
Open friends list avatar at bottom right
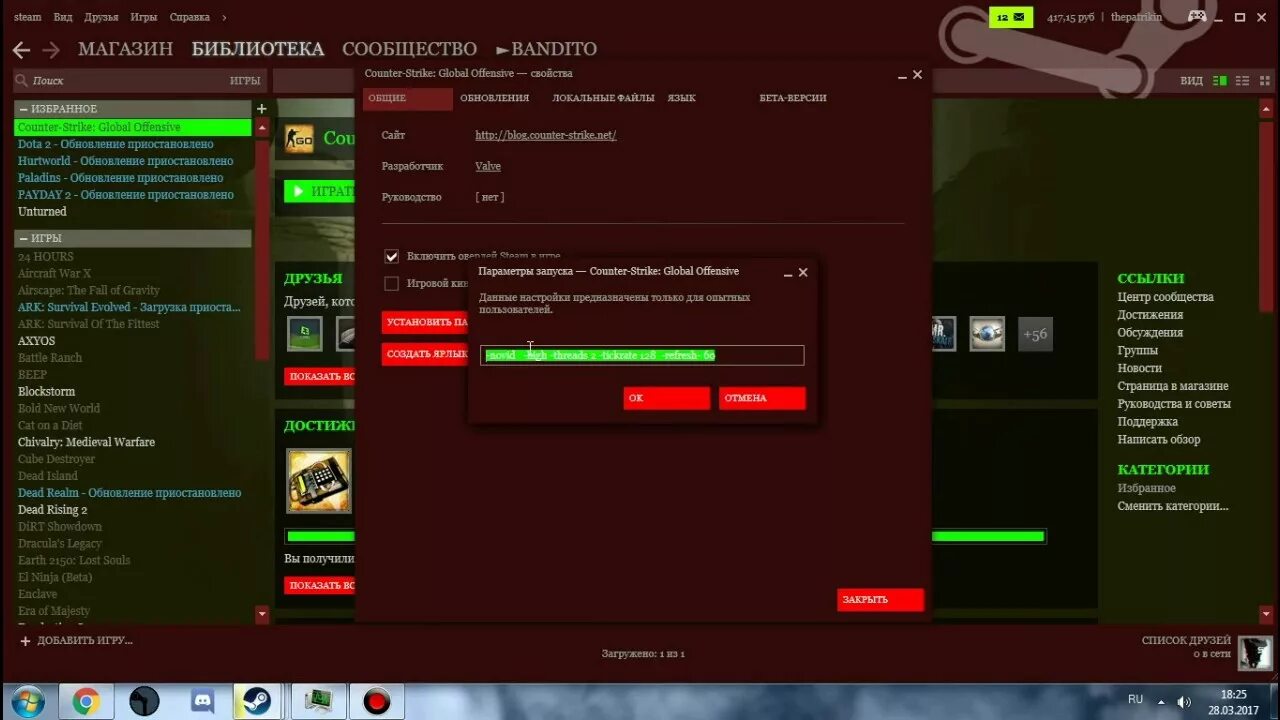coord(1255,653)
